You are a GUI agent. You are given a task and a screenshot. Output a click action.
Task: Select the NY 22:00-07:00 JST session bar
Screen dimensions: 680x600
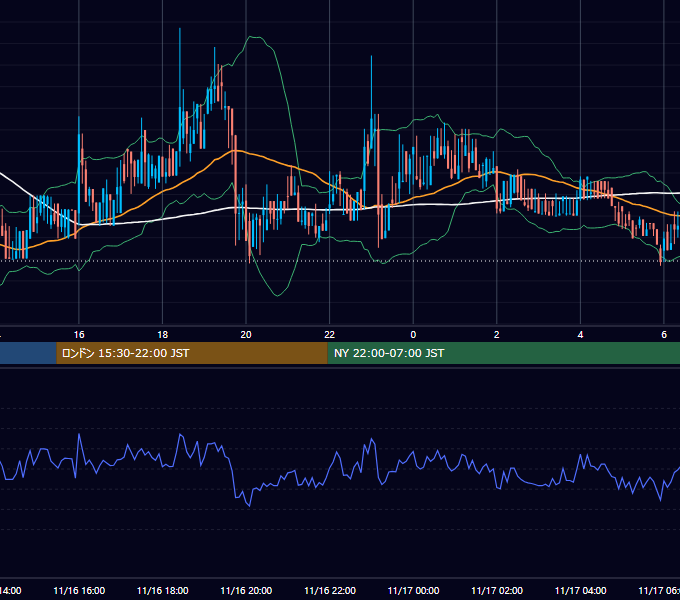pos(503,353)
